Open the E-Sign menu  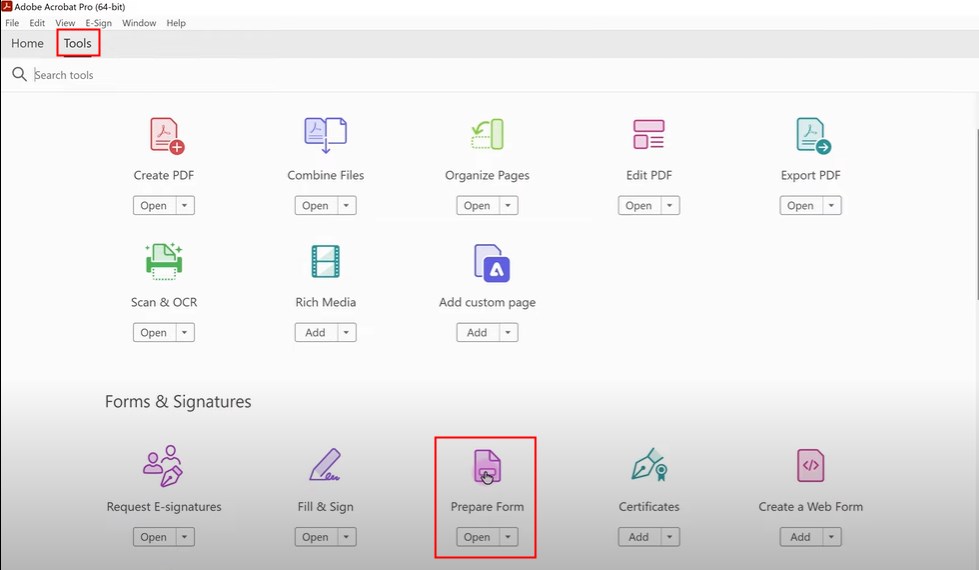(98, 23)
